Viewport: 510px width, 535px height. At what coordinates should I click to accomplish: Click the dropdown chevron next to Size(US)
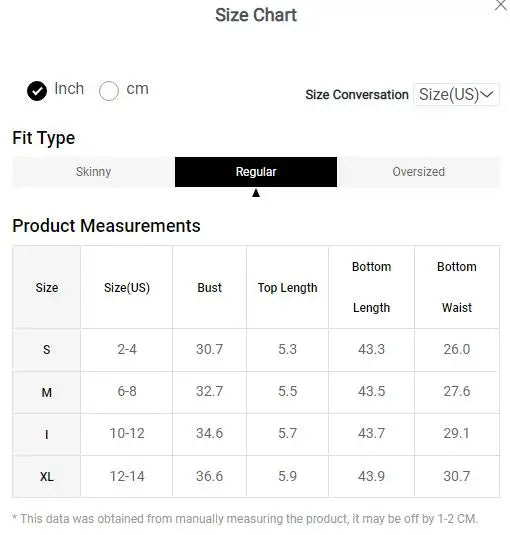[x=487, y=94]
